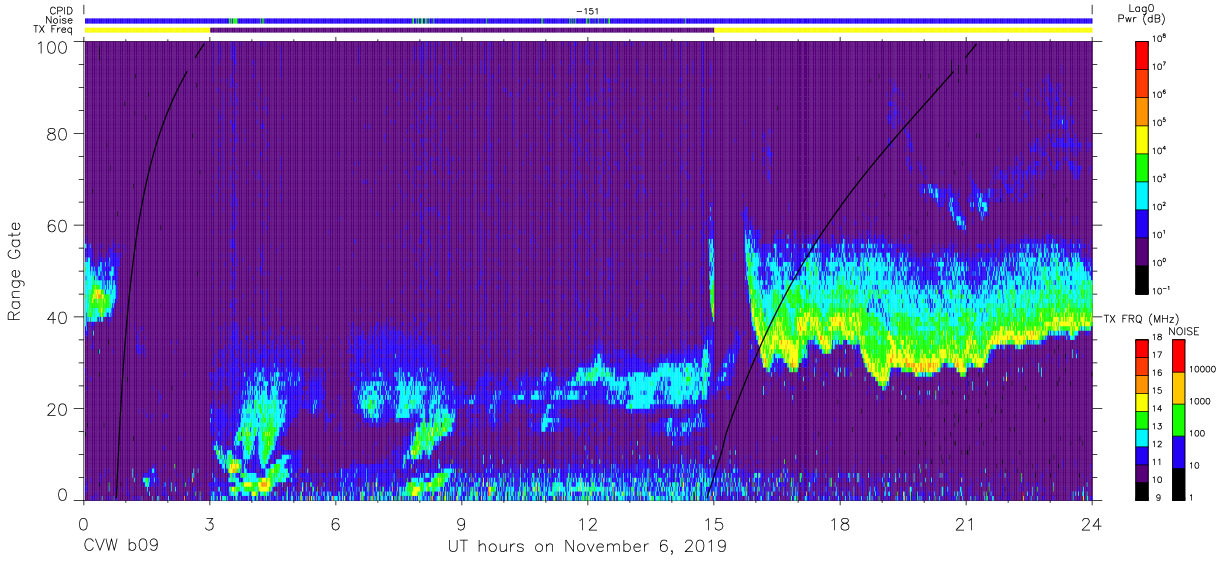Click the 21 tick on the UT hours axis
This screenshot has height=567, width=1228.
966,523
